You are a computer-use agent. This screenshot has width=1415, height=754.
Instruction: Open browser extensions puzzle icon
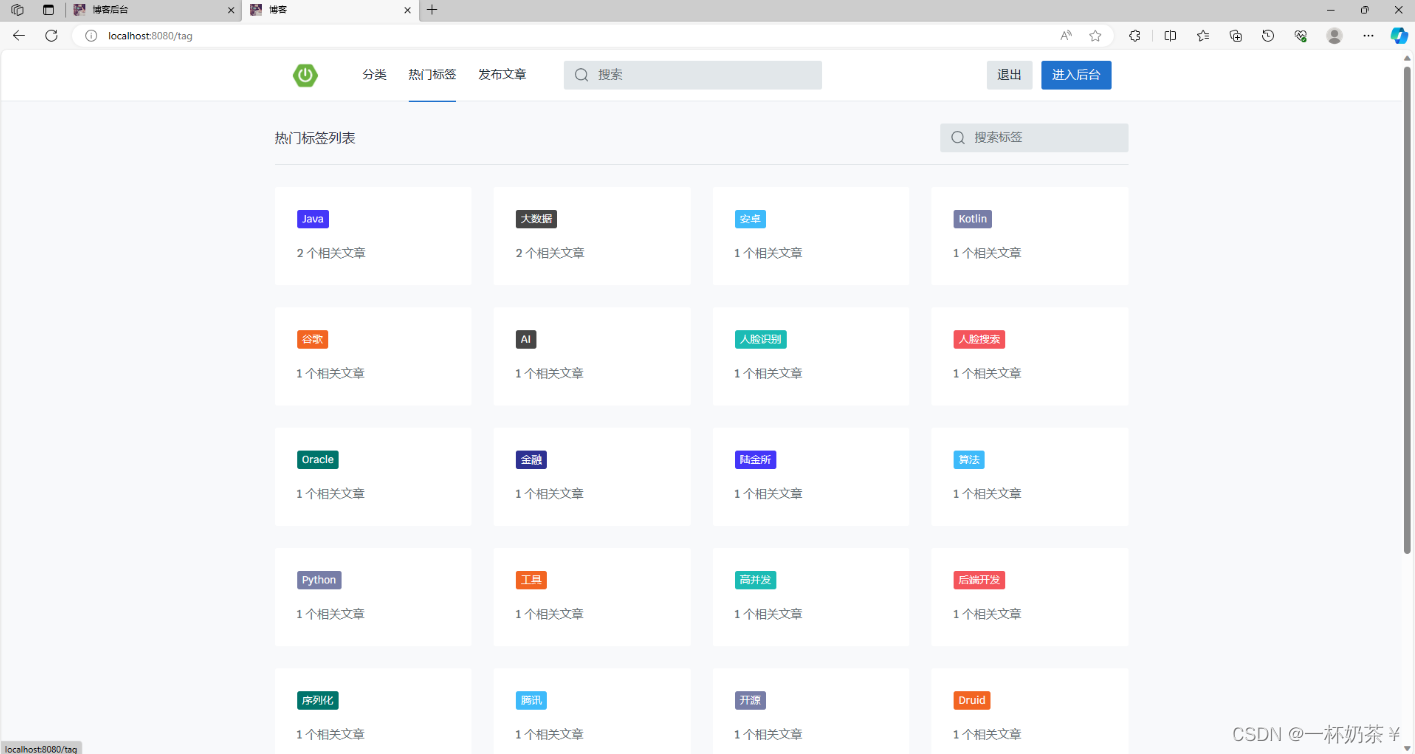[1135, 35]
